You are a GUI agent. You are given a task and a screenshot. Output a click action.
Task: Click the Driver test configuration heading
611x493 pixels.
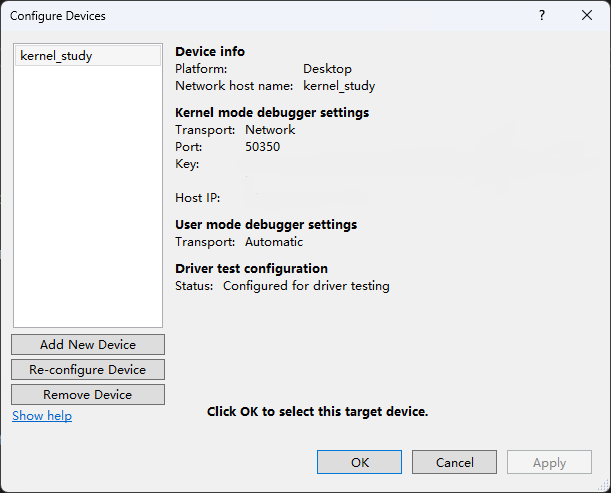coord(251,268)
